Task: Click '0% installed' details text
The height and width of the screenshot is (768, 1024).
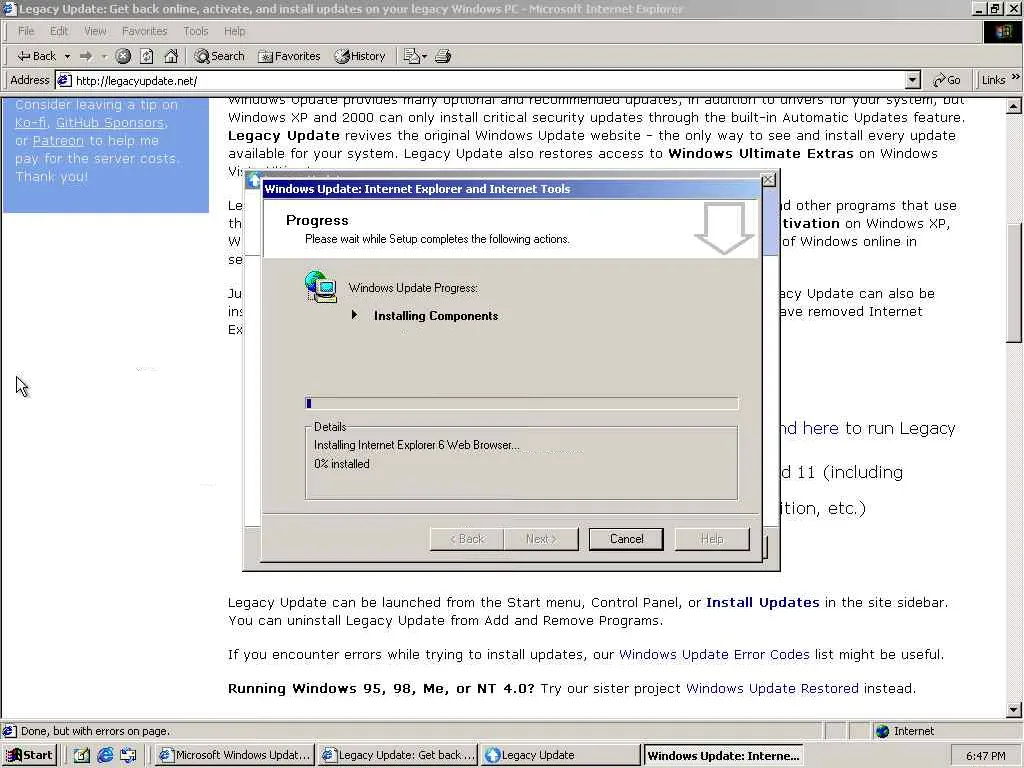Action: 342,464
